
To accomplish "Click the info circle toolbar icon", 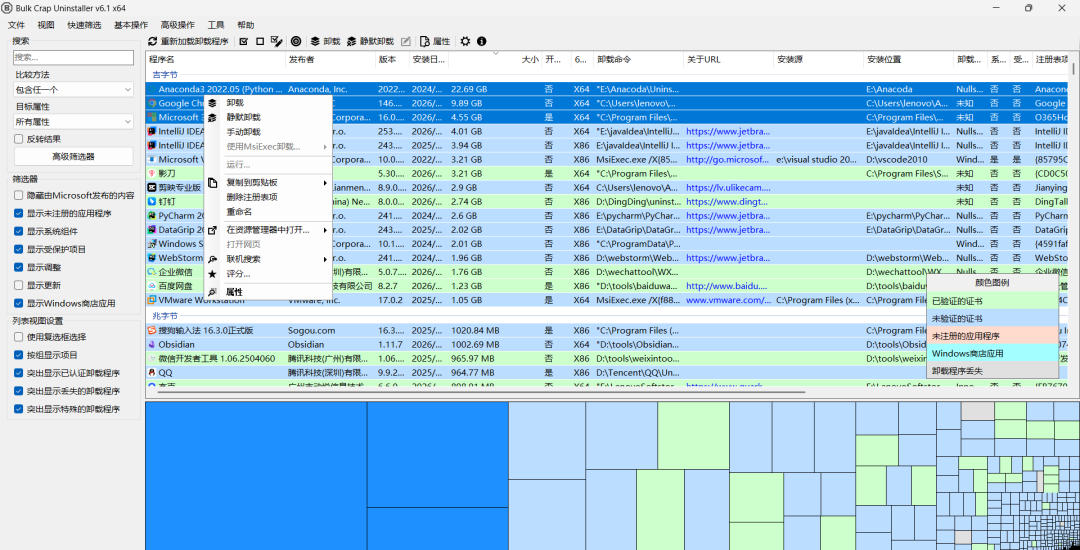I will tap(481, 41).
